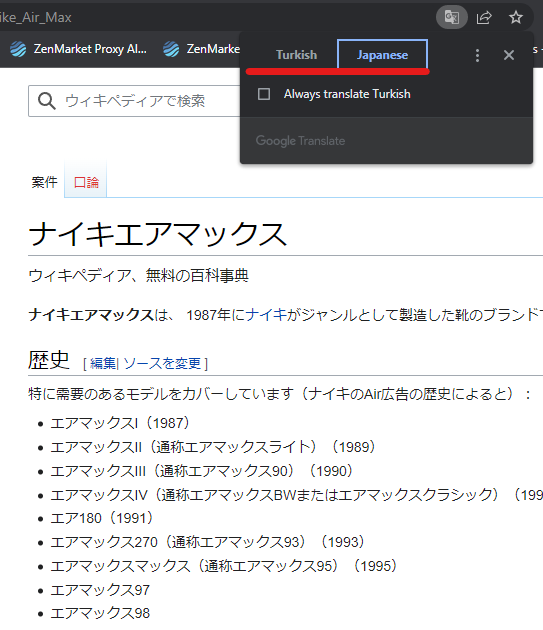
Task: Close the translate popup
Action: tap(509, 55)
